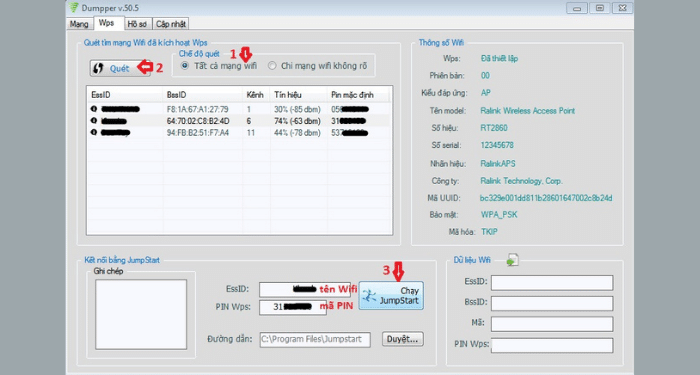Image resolution: width=700 pixels, height=375 pixels.
Task: Click the Phiên bản value 00
Action: [x=485, y=75]
